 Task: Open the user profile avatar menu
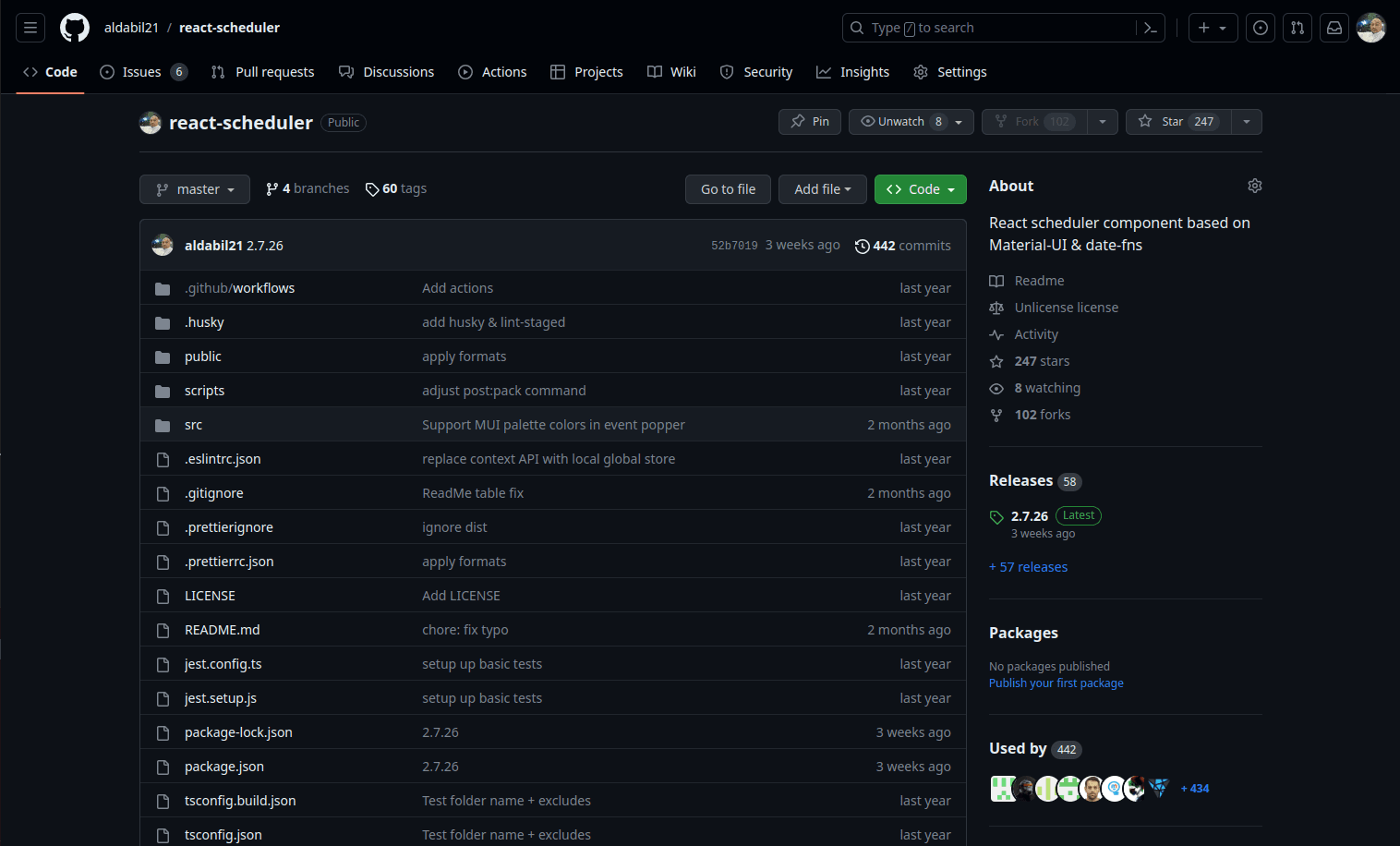(x=1371, y=28)
